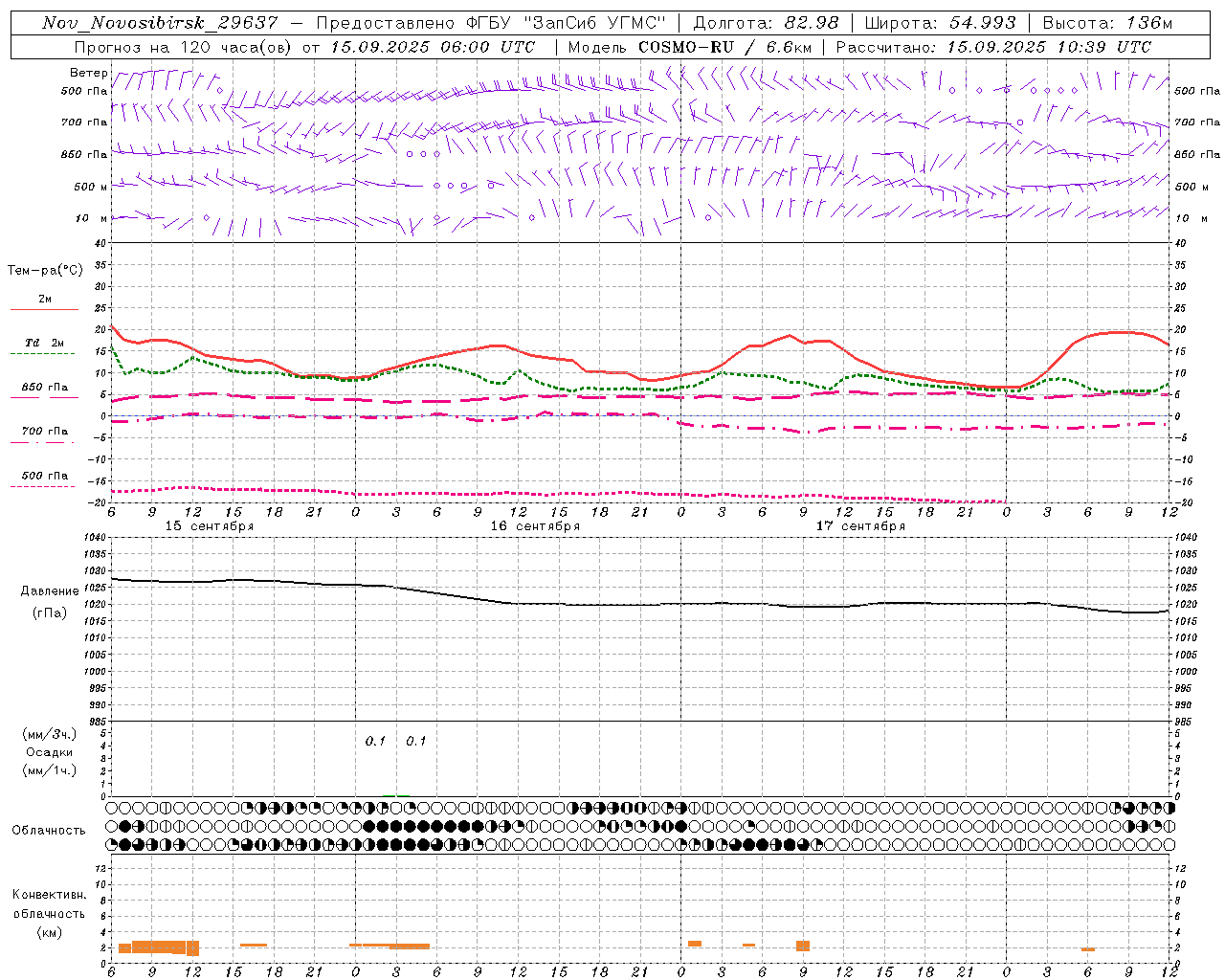1225x980 pixels.
Task: Click the -20 tick on right temperature axis
Action: 1183,502
